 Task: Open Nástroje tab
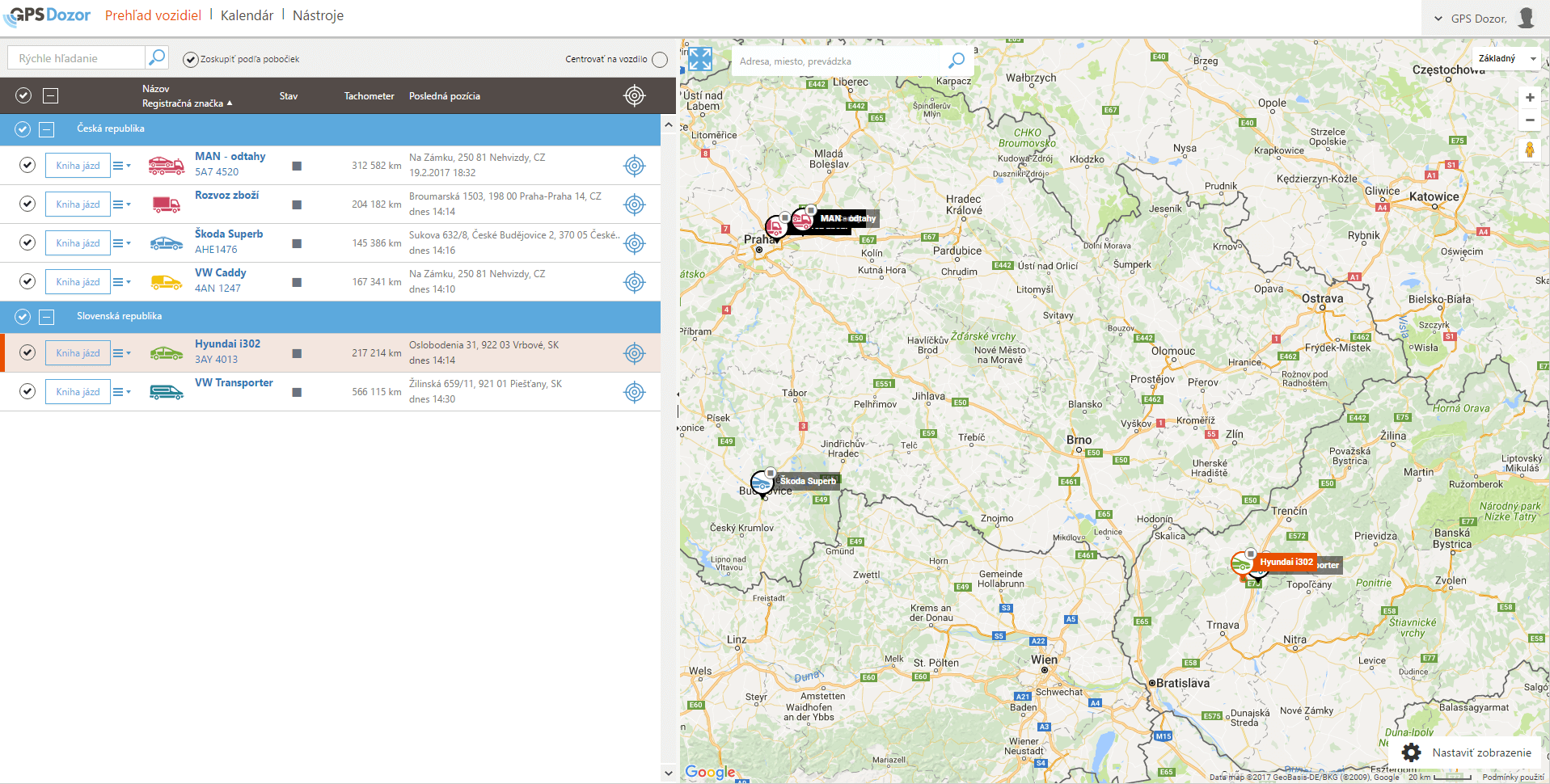(318, 15)
